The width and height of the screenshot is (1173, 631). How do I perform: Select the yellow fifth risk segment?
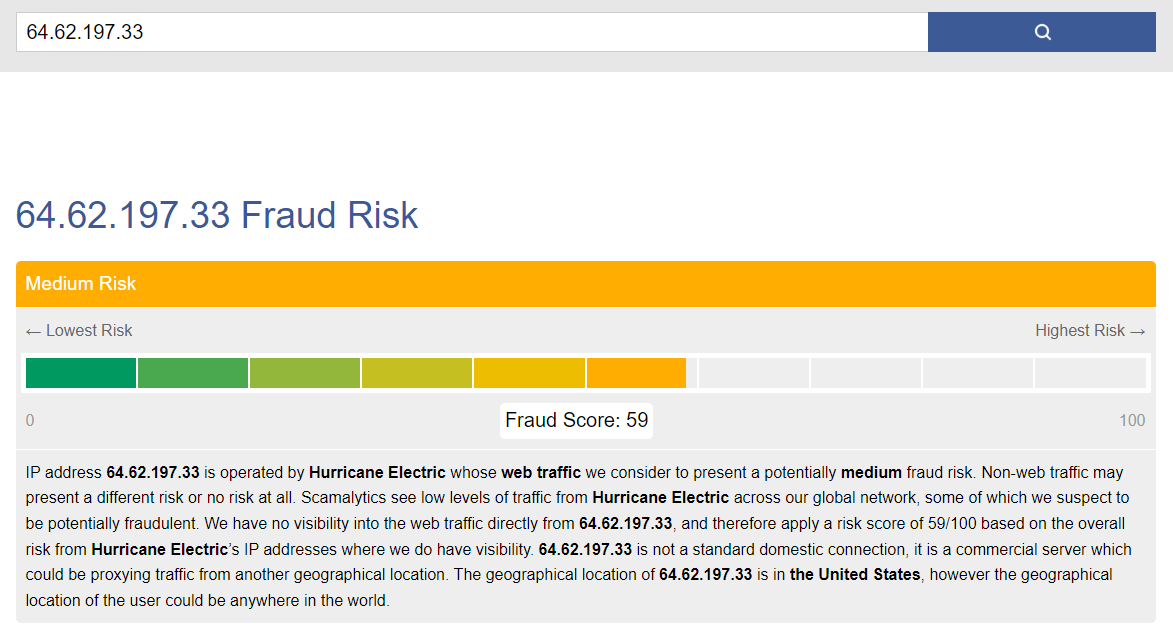click(x=529, y=373)
